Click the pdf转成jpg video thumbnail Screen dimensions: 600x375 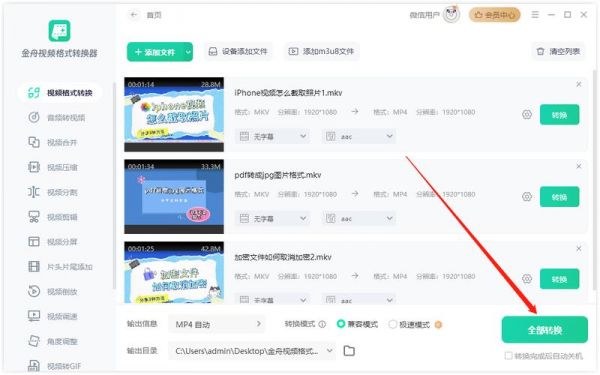pyautogui.click(x=174, y=196)
